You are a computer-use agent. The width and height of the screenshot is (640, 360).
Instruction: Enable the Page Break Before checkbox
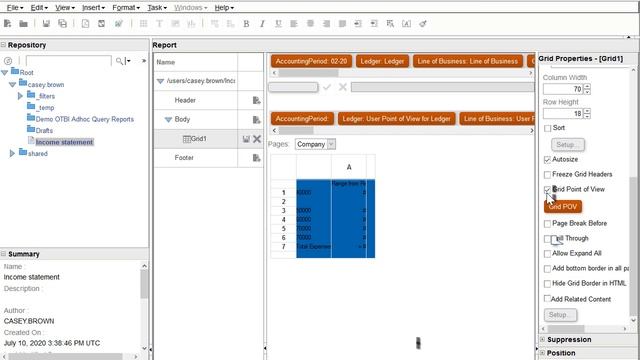548,224
